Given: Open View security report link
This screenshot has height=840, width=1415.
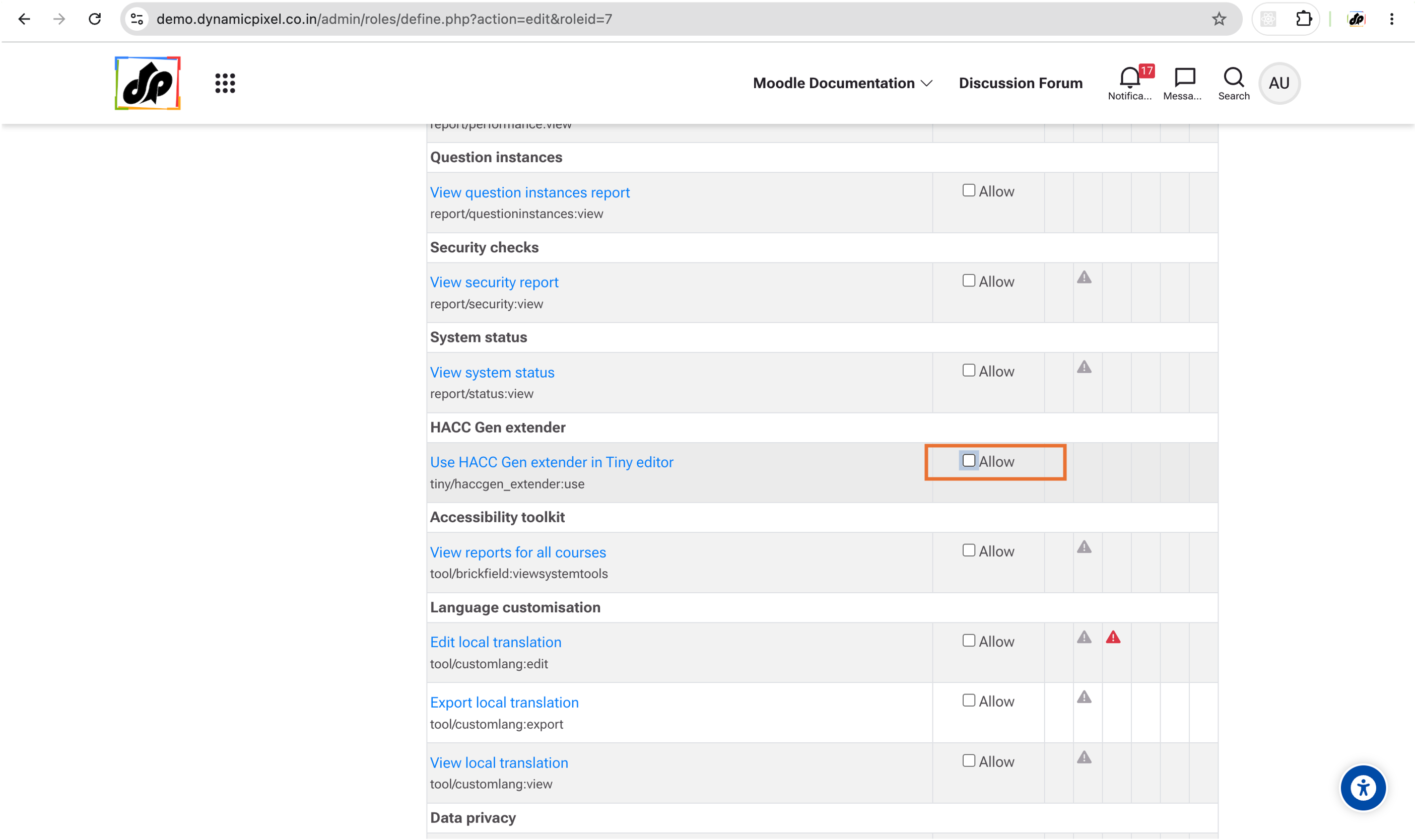Looking at the screenshot, I should (x=494, y=283).
